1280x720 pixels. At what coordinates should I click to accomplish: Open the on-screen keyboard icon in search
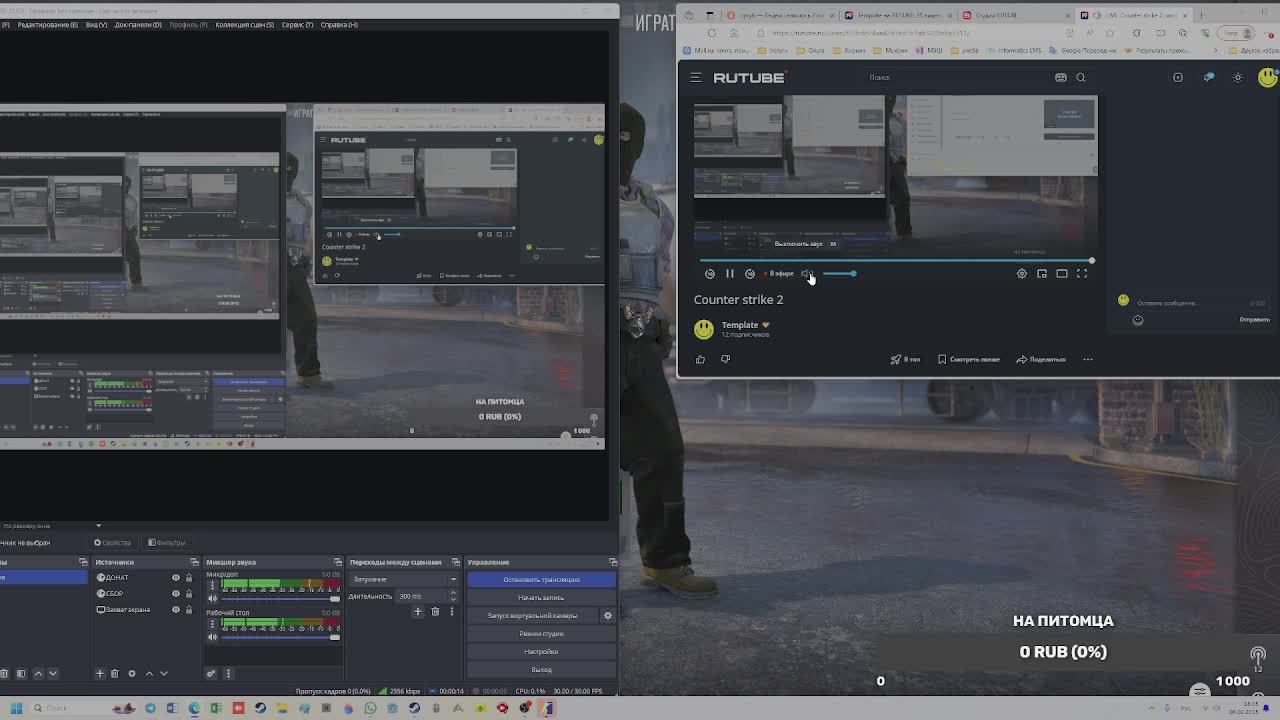[1061, 77]
